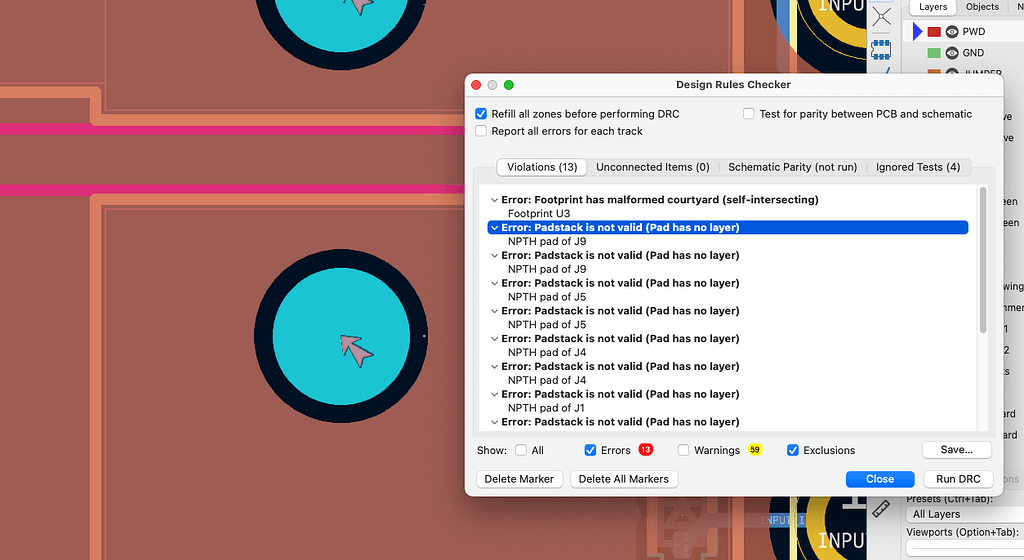Switch to the Unconnected Items (0) tab
The width and height of the screenshot is (1024, 560).
(652, 167)
